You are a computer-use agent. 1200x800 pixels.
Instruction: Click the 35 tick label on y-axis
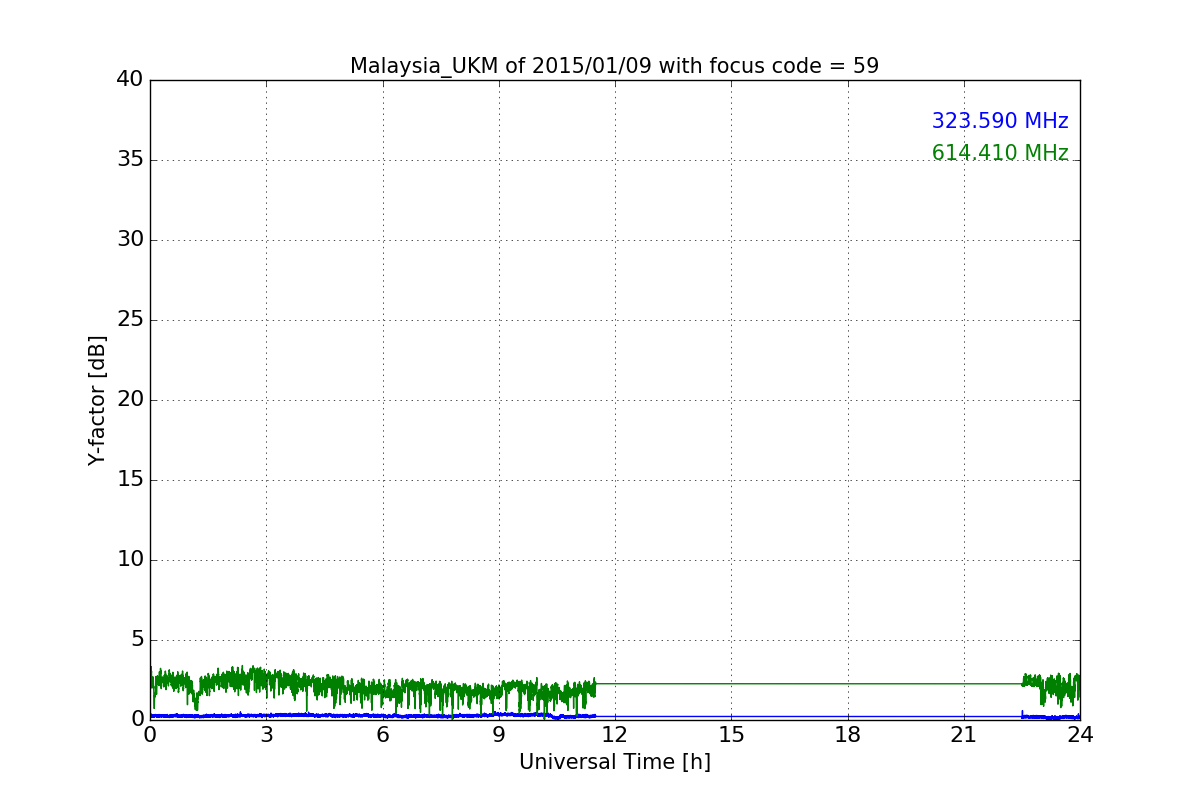coord(130,160)
